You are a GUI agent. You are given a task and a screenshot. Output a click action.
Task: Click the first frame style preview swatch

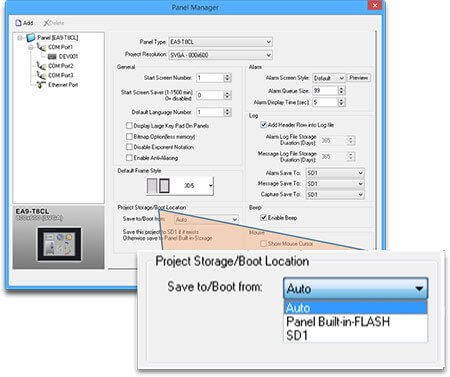click(152, 186)
